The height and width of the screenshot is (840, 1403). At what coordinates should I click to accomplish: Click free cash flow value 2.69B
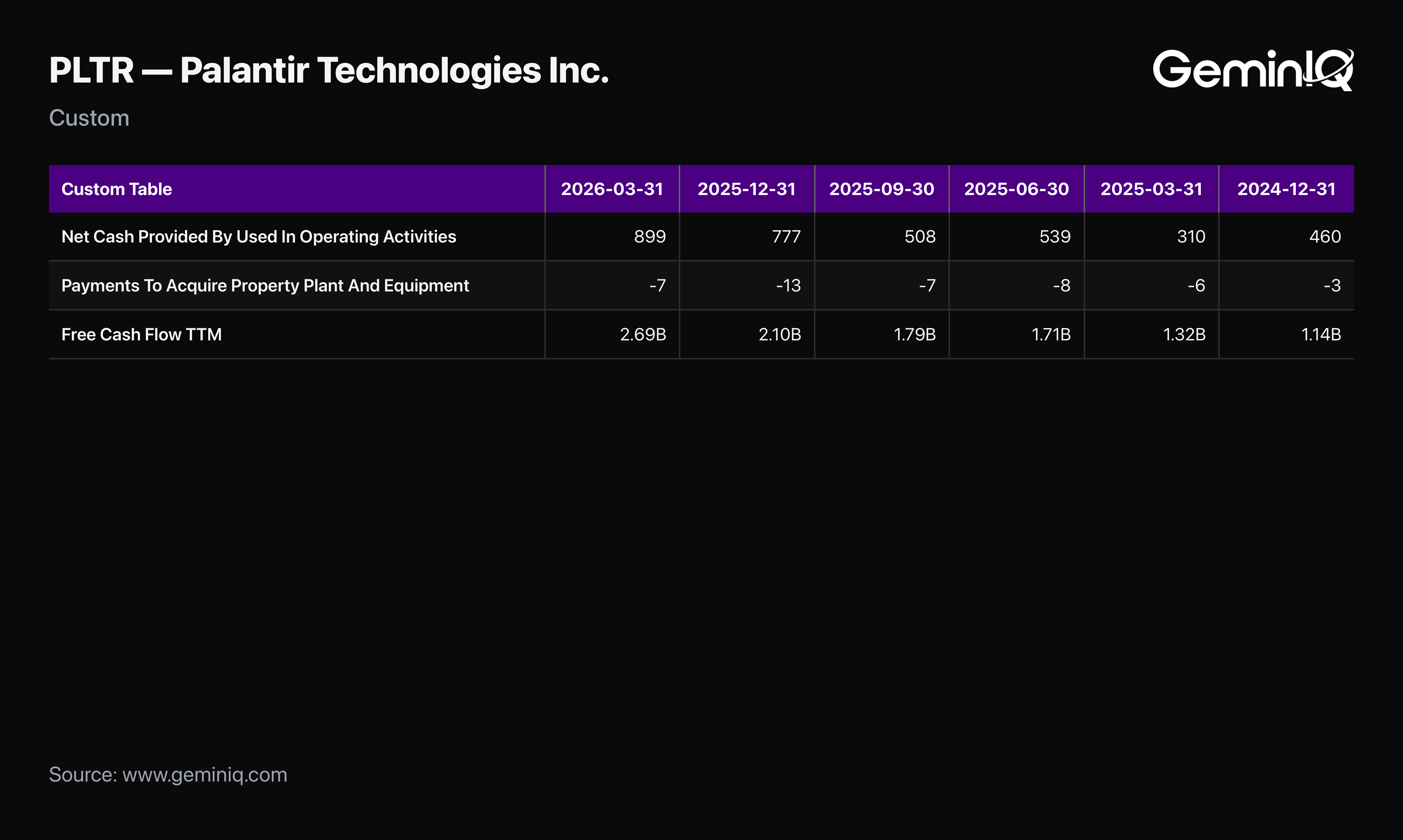[643, 335]
